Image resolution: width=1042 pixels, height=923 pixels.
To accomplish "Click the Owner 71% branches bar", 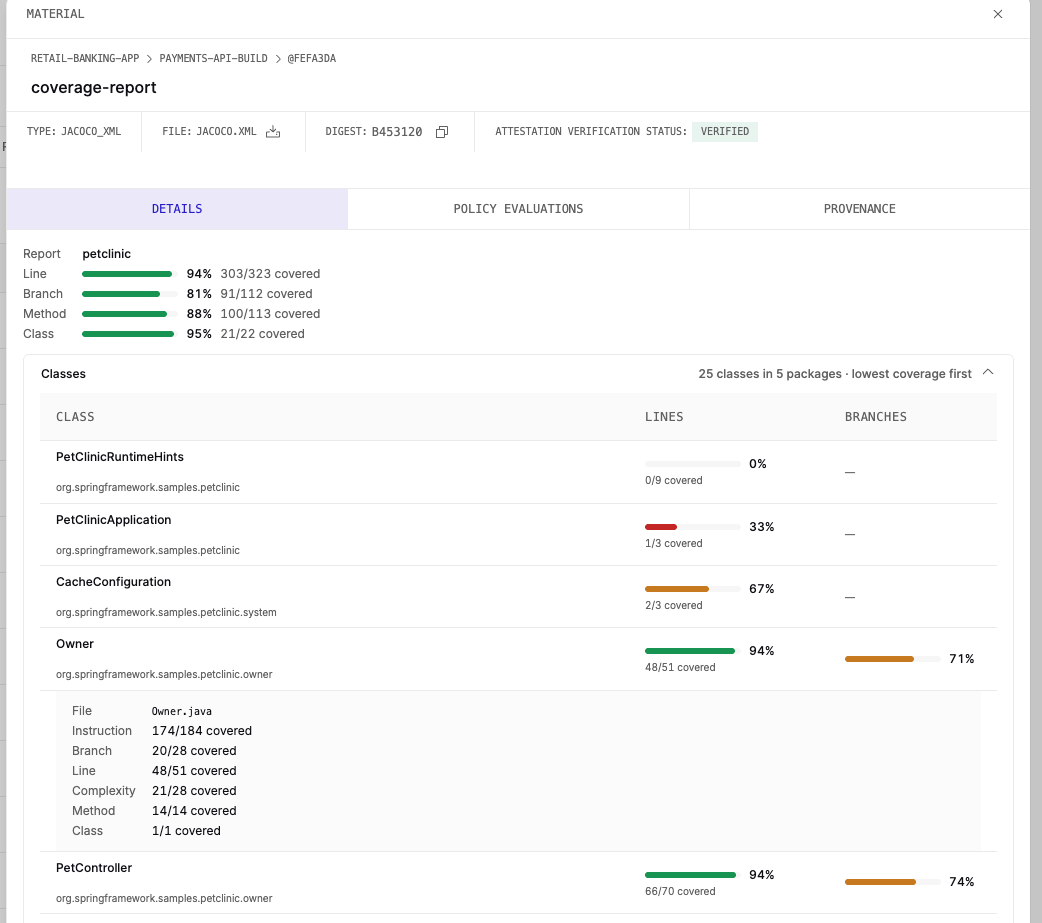I will [x=892, y=659].
